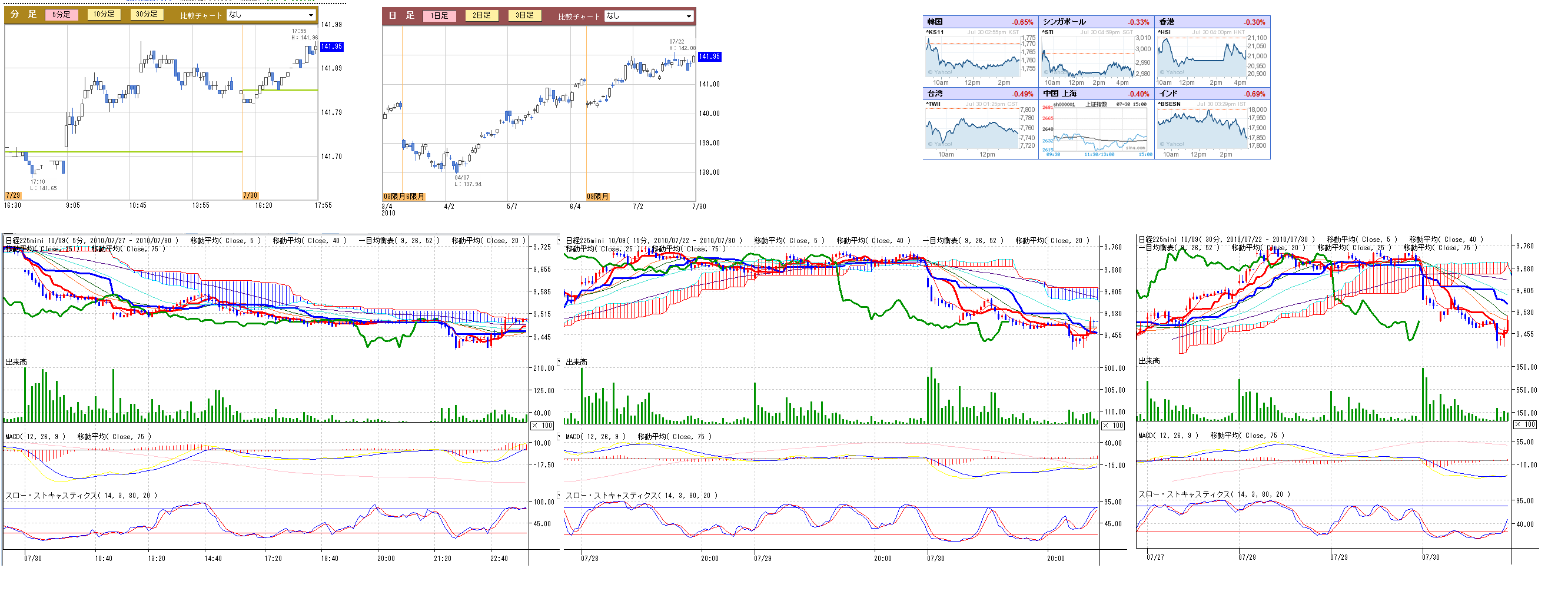The height and width of the screenshot is (591, 1568).
Task: Switch the minute chart to 10分足
Action: (x=104, y=15)
